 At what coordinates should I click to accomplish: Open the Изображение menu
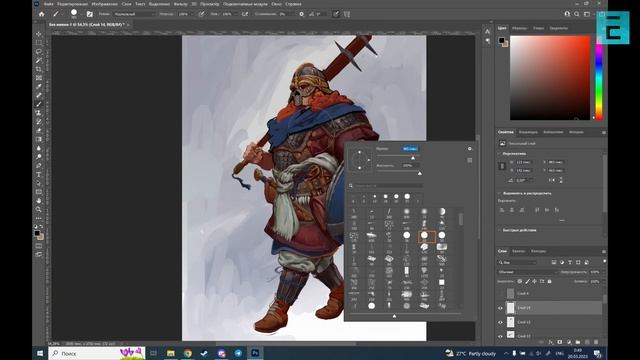tap(104, 4)
